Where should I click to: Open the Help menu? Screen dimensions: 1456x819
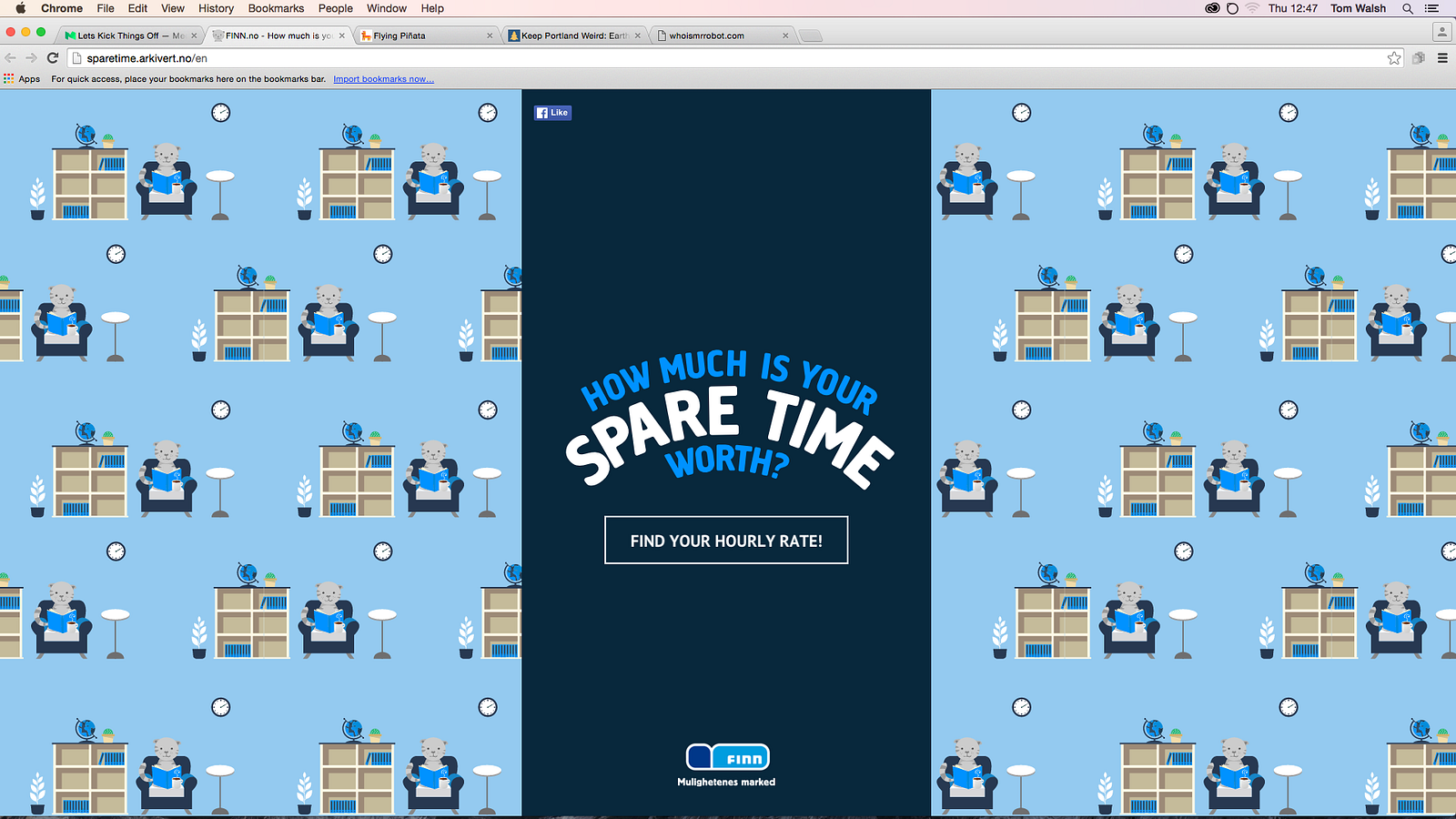pyautogui.click(x=432, y=8)
